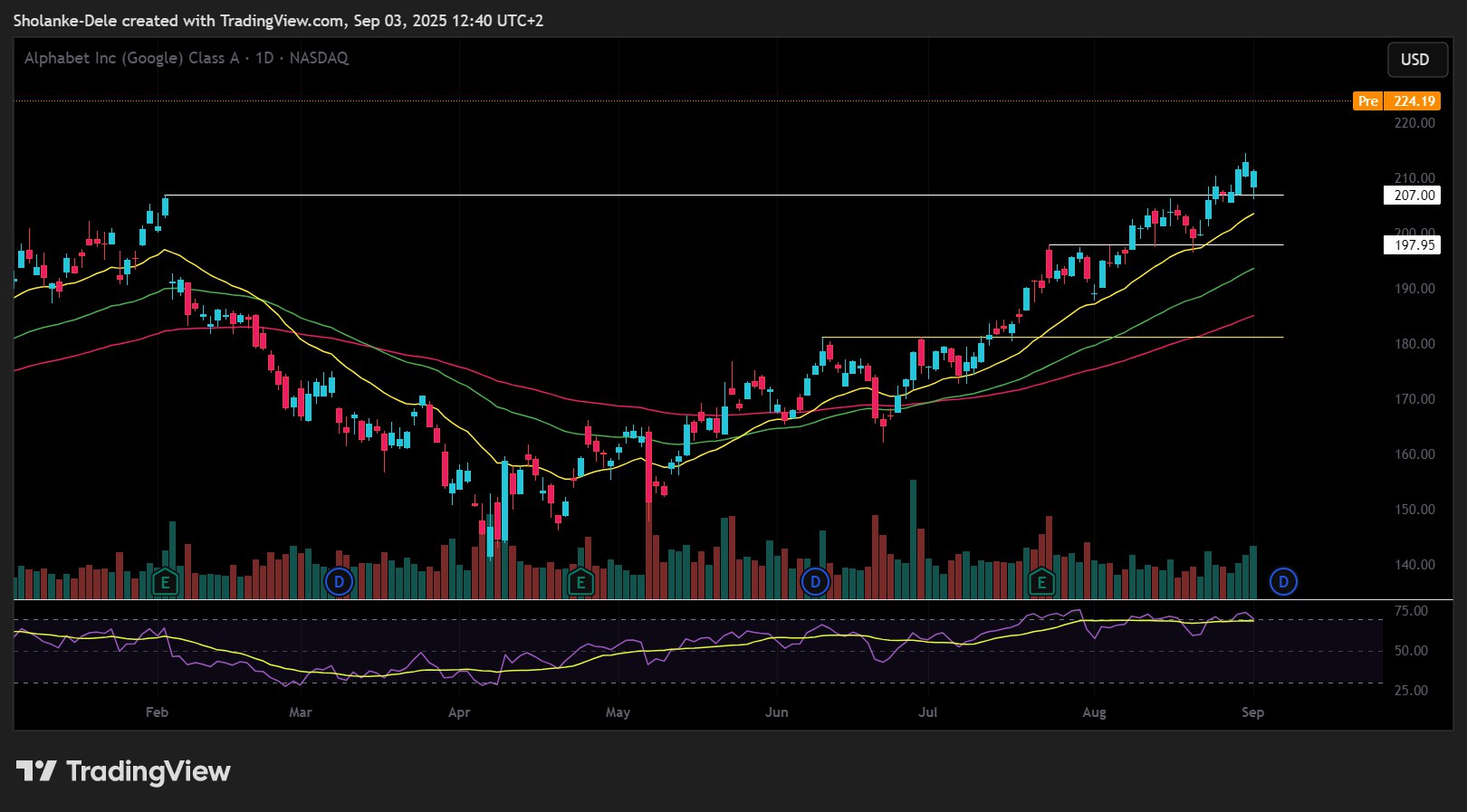This screenshot has height=812, width=1467.
Task: Click the earnings E marker before May
Action: [x=580, y=582]
